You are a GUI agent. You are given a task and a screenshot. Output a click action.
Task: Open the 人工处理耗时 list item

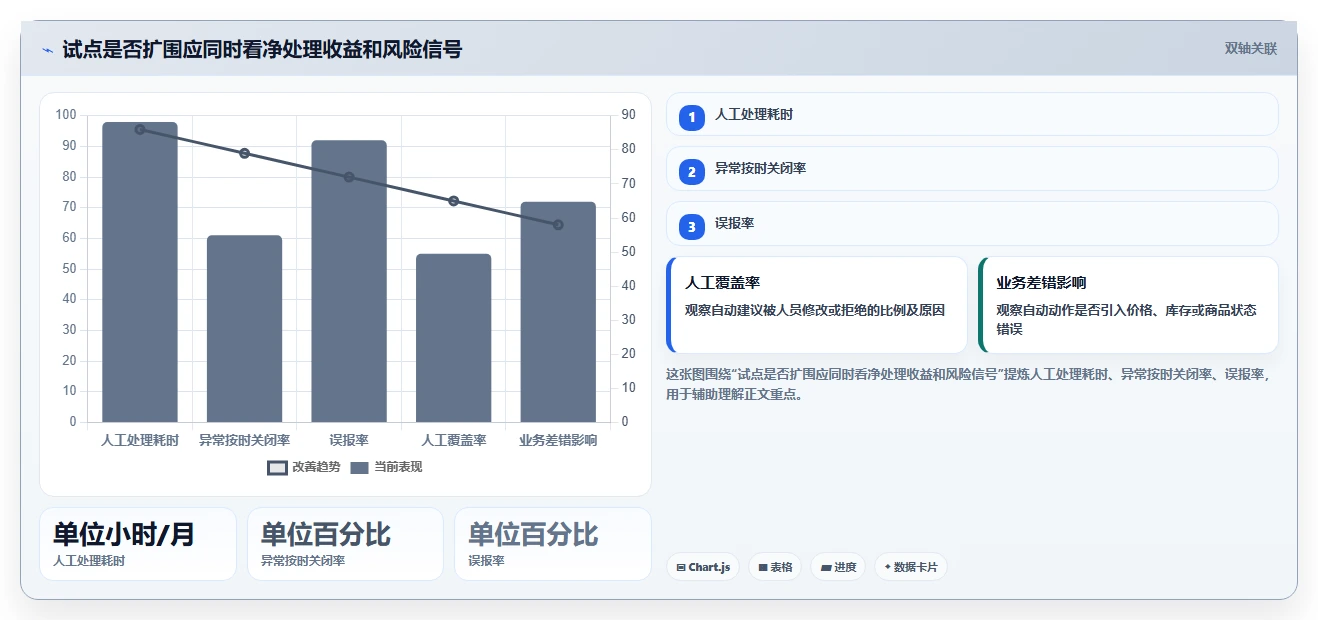(972, 114)
